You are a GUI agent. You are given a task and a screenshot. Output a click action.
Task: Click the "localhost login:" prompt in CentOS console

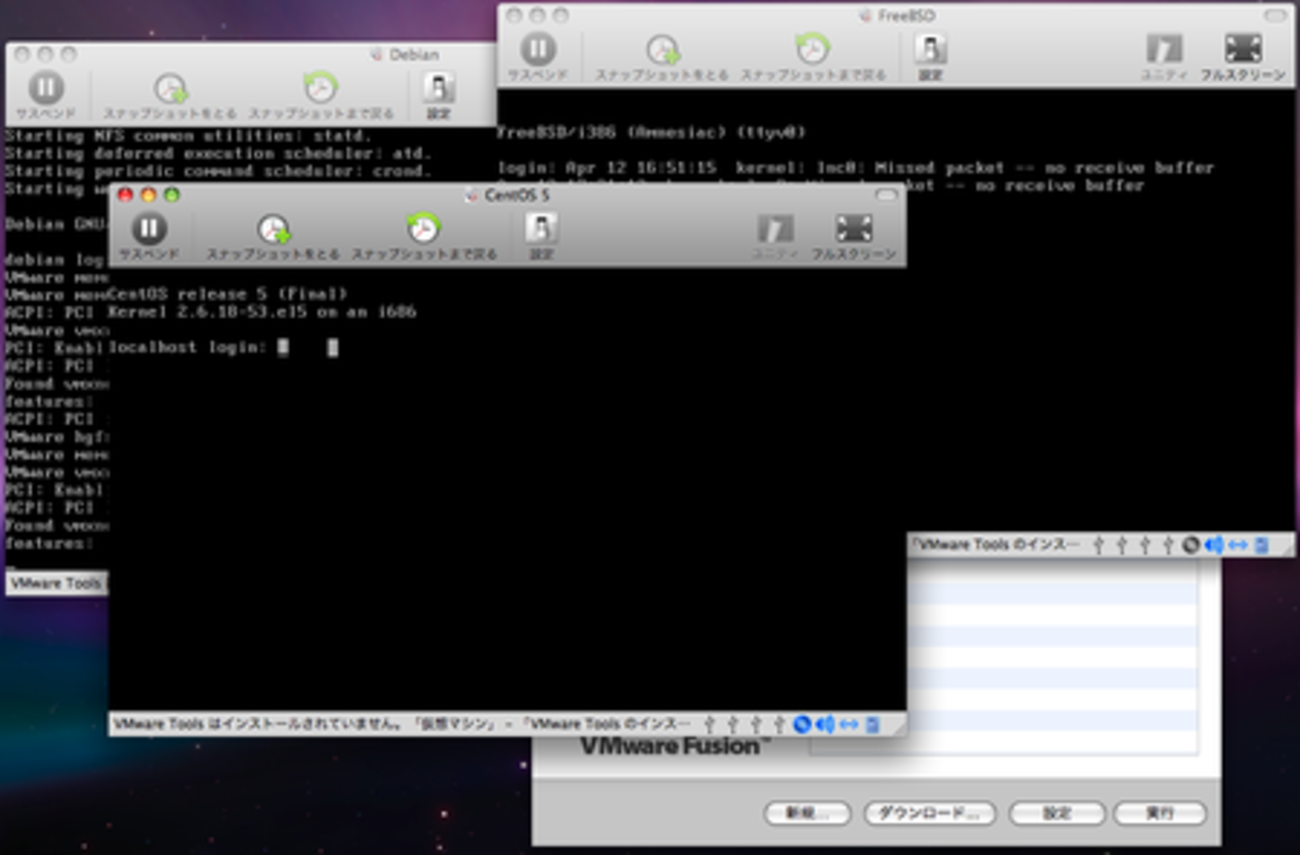point(188,347)
